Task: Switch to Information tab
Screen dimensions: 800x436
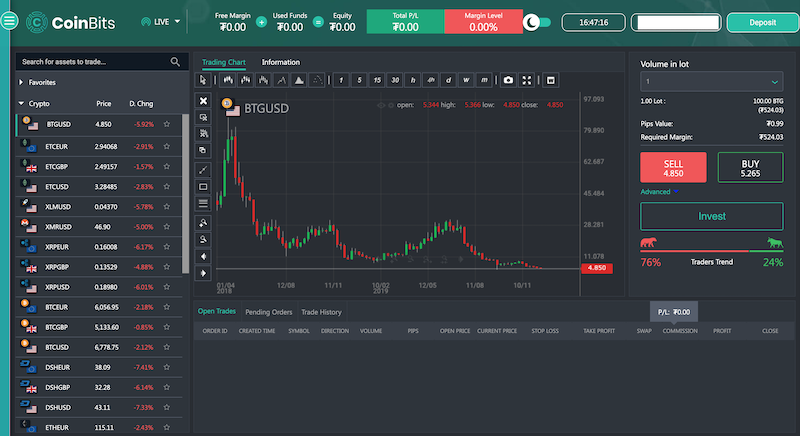Action: pyautogui.click(x=281, y=62)
